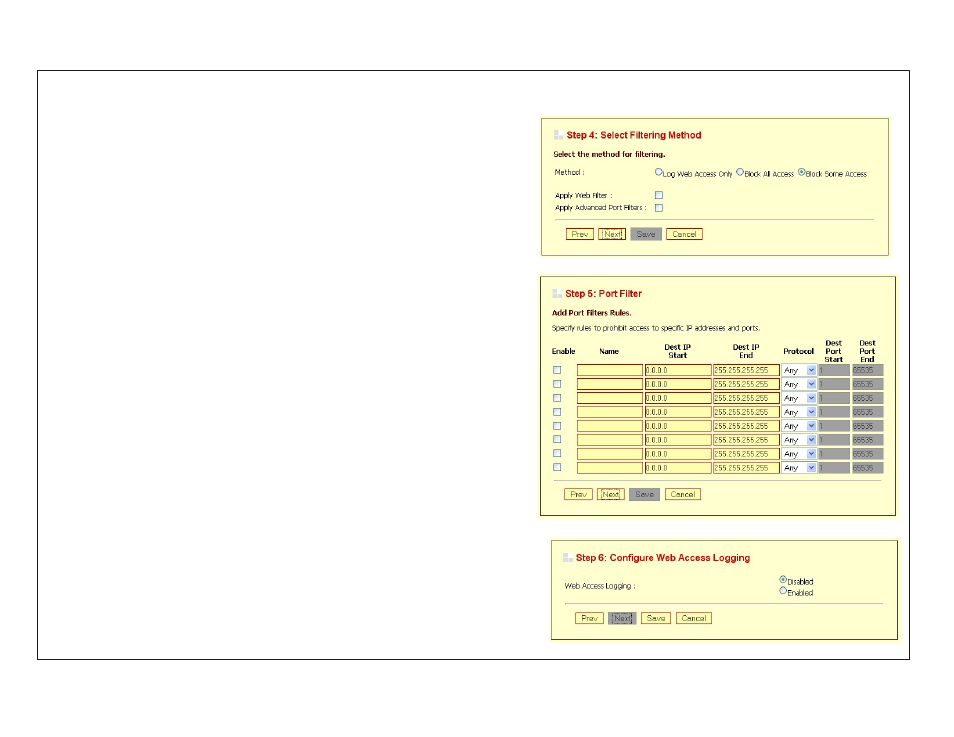Cancel the Step 4 filtering method
This screenshot has height=737, width=954.
tap(684, 234)
